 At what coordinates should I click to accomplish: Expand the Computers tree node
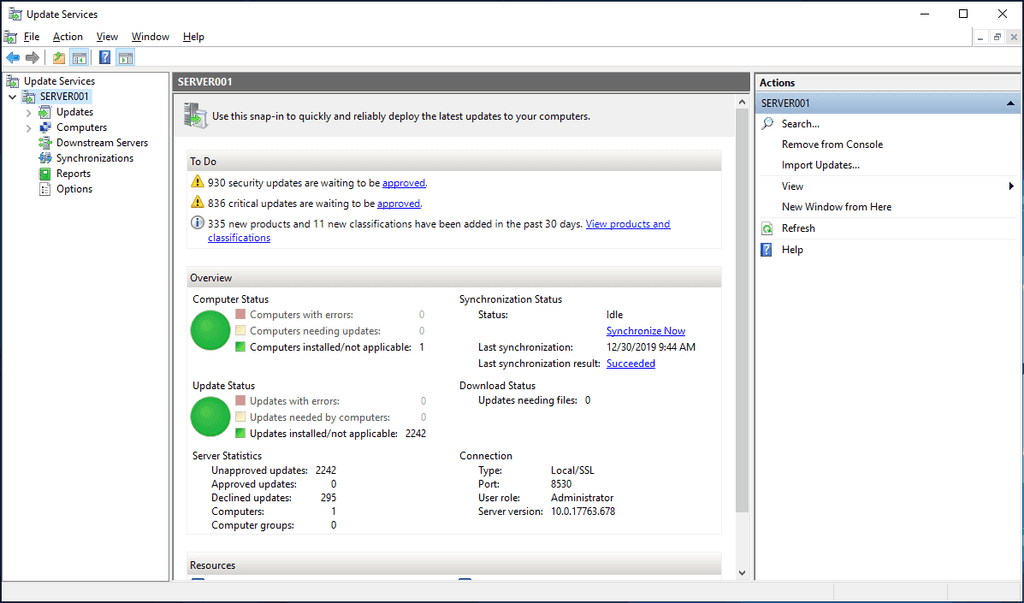tap(30, 127)
